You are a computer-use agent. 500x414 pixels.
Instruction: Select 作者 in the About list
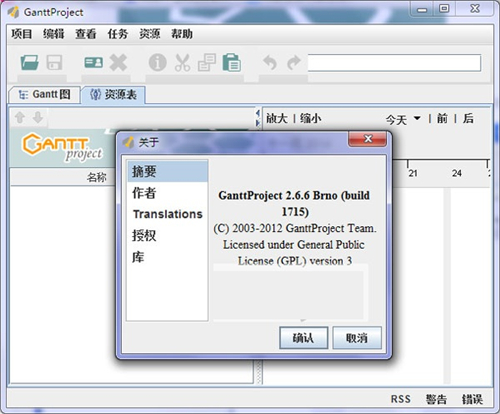[167, 193]
